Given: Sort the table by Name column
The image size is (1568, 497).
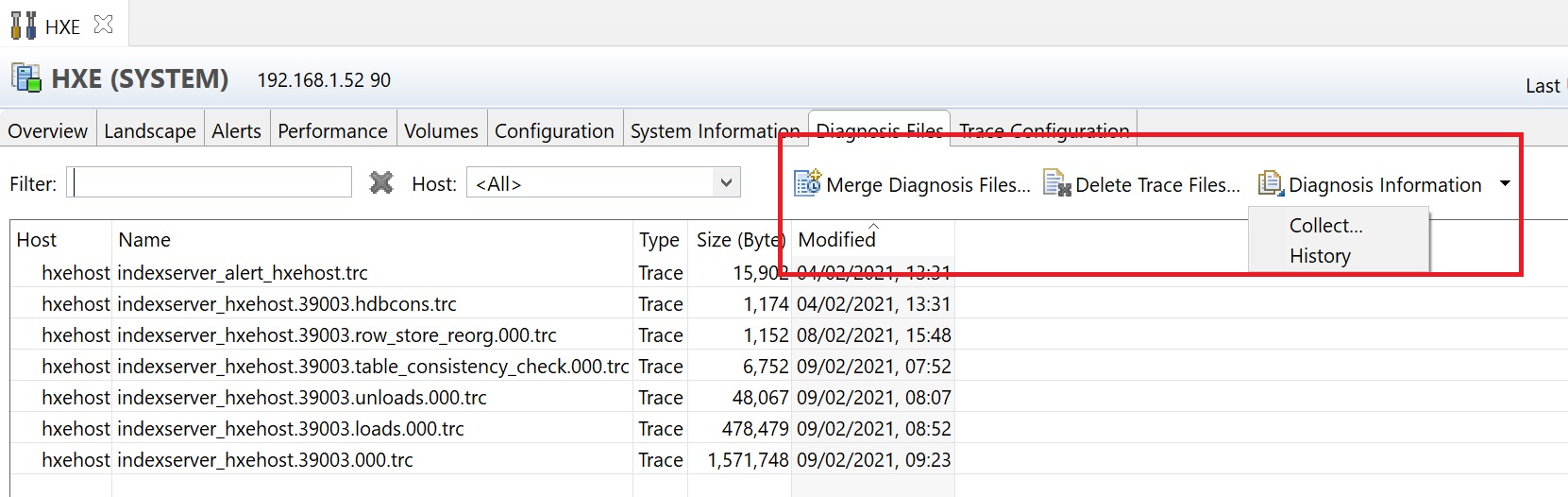Looking at the screenshot, I should point(144,240).
